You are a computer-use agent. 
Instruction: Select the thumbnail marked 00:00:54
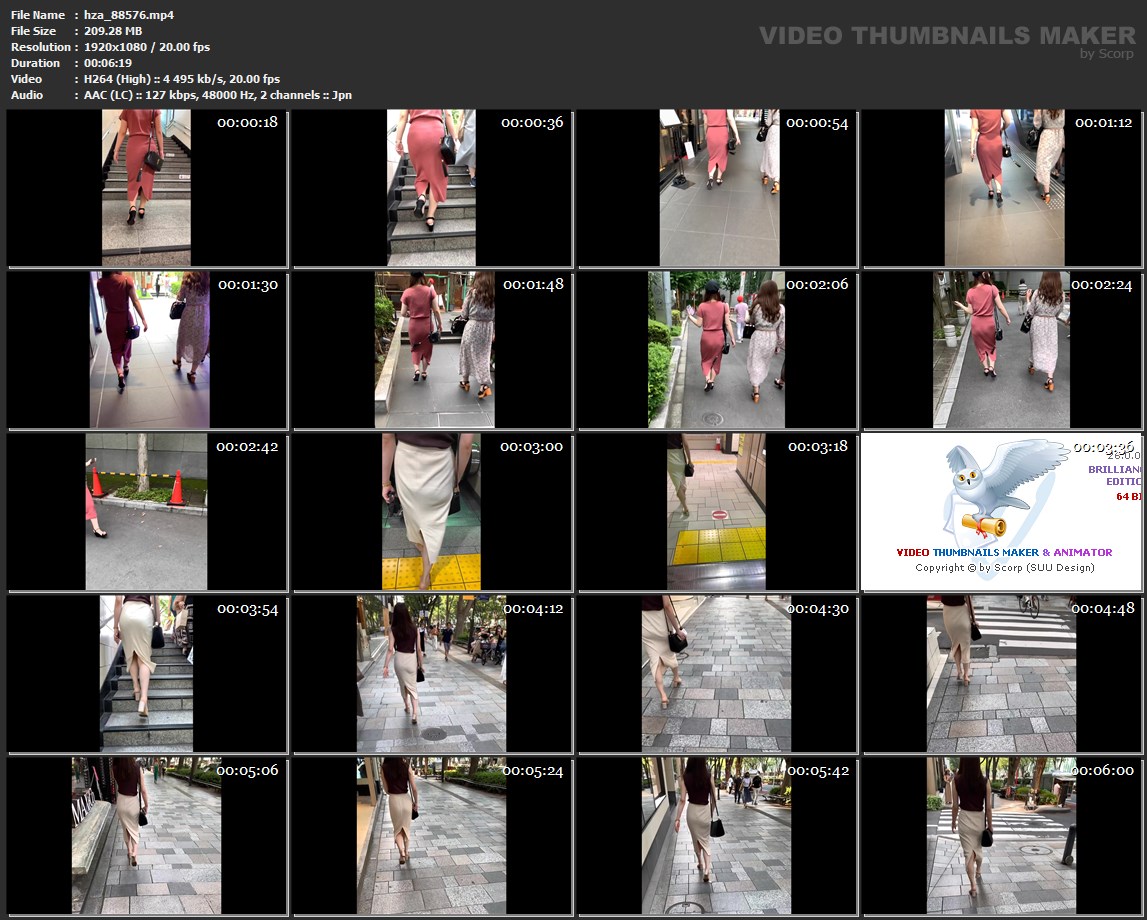(x=717, y=188)
